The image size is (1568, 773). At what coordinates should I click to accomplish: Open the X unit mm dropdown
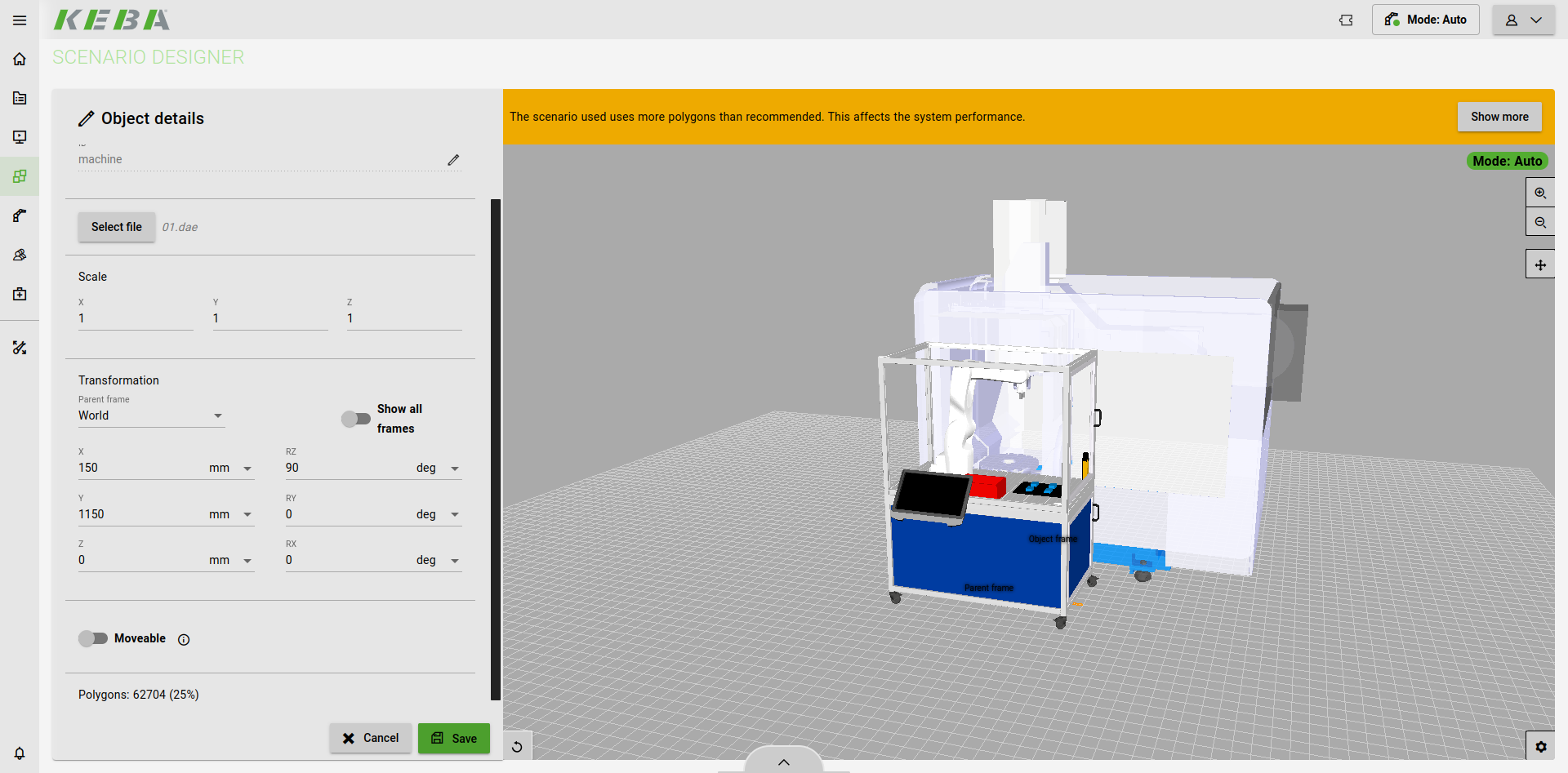point(232,469)
